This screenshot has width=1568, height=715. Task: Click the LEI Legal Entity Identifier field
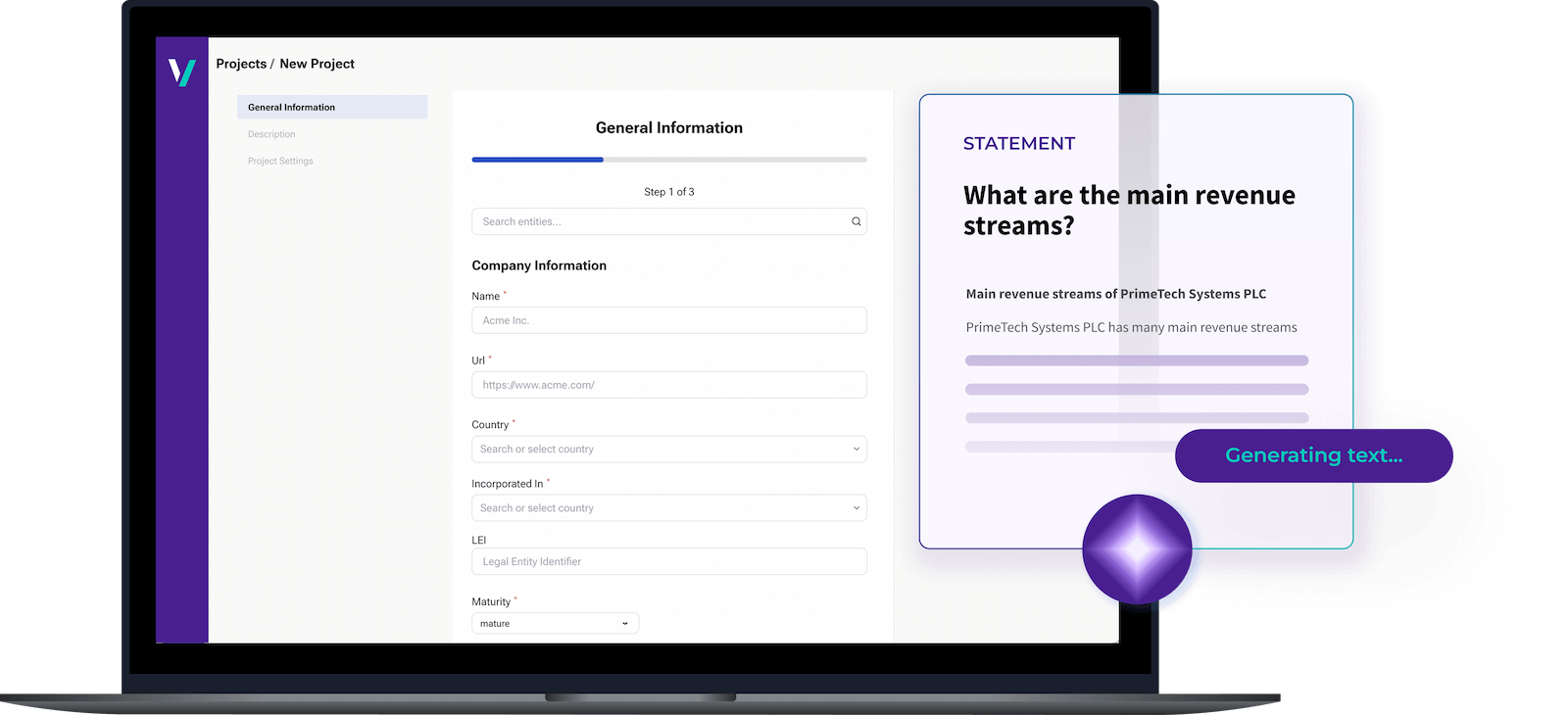[x=668, y=561]
